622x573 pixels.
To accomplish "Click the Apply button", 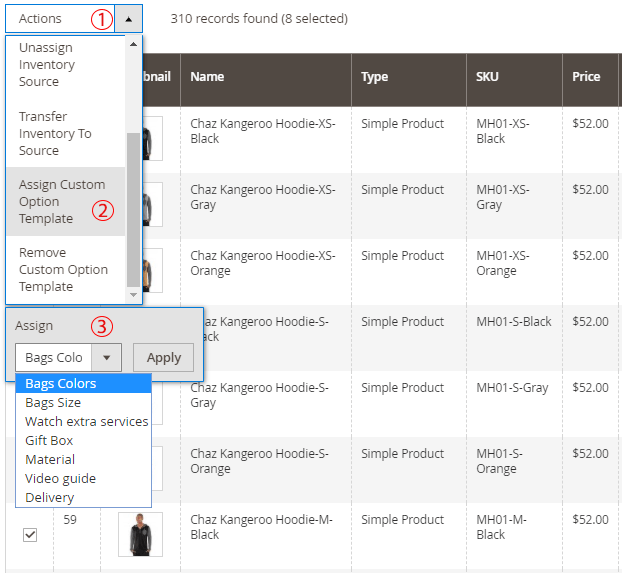I will click(x=164, y=358).
